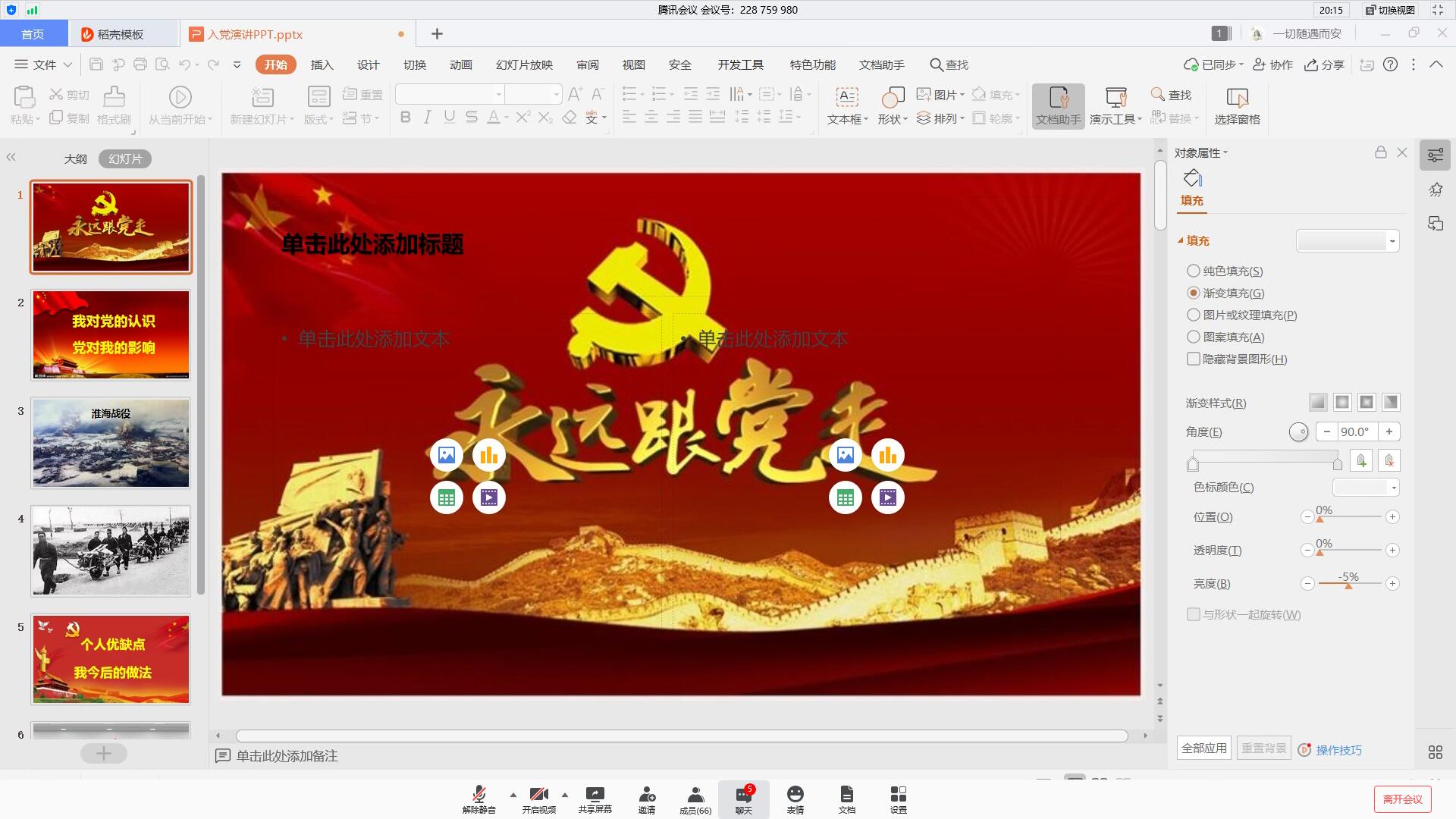Viewport: 1456px width, 819px height.
Task: Click Apply to All button
Action: pyautogui.click(x=1204, y=748)
